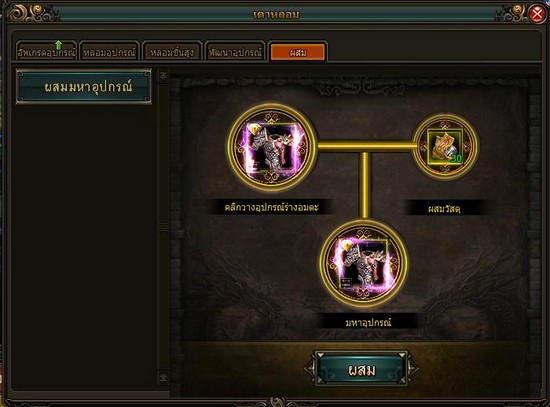This screenshot has width=550, height=407.
Task: Click the immortal armor equipment slot icon
Action: click(272, 148)
